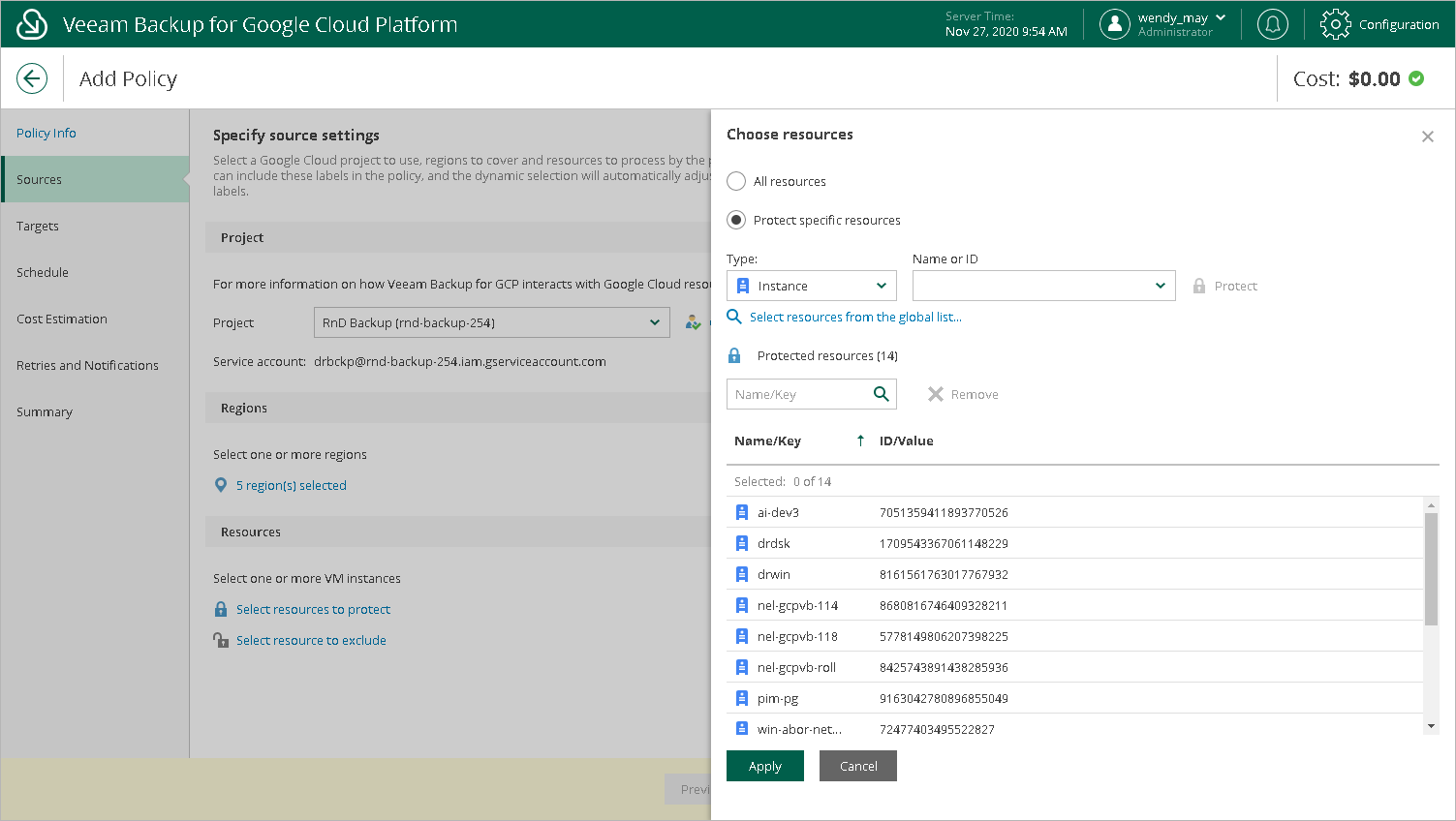Click ID value 9163042780896855049
This screenshot has height=821, width=1456.
point(944,698)
